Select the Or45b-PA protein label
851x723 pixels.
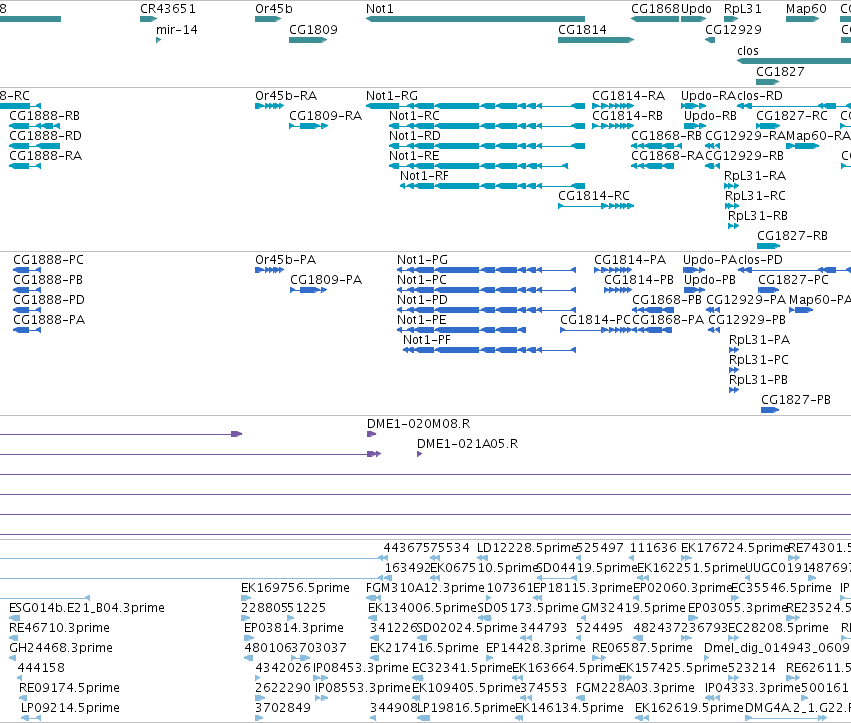(x=285, y=259)
